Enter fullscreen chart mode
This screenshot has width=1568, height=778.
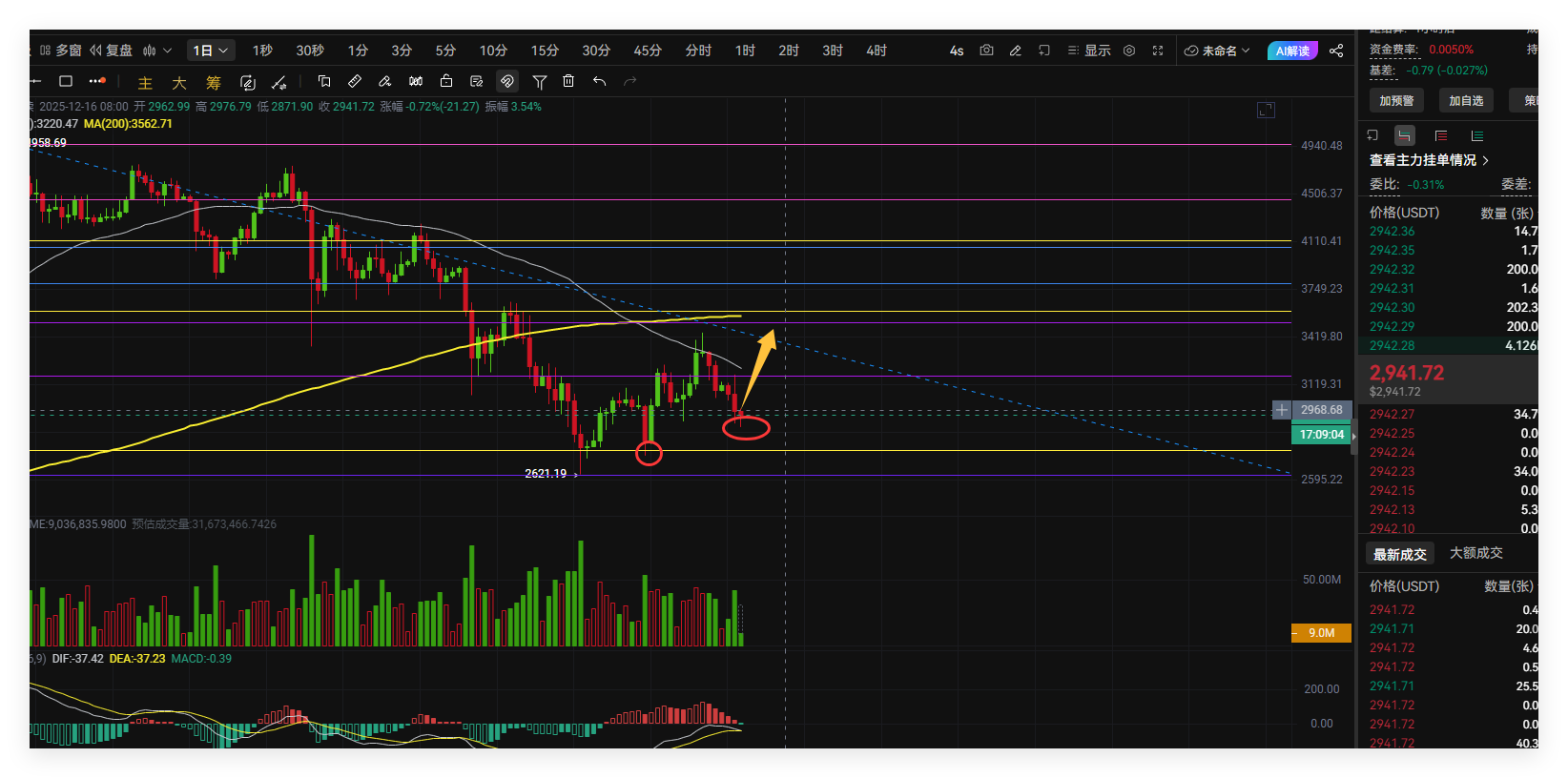(x=1158, y=51)
